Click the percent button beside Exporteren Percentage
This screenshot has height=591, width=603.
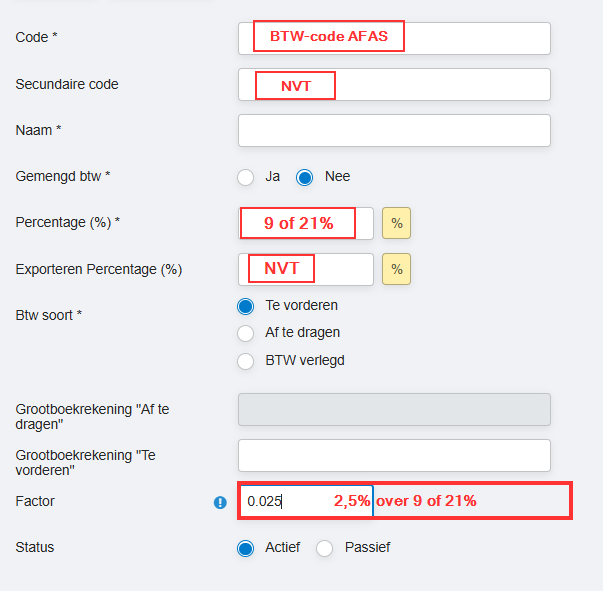click(396, 269)
